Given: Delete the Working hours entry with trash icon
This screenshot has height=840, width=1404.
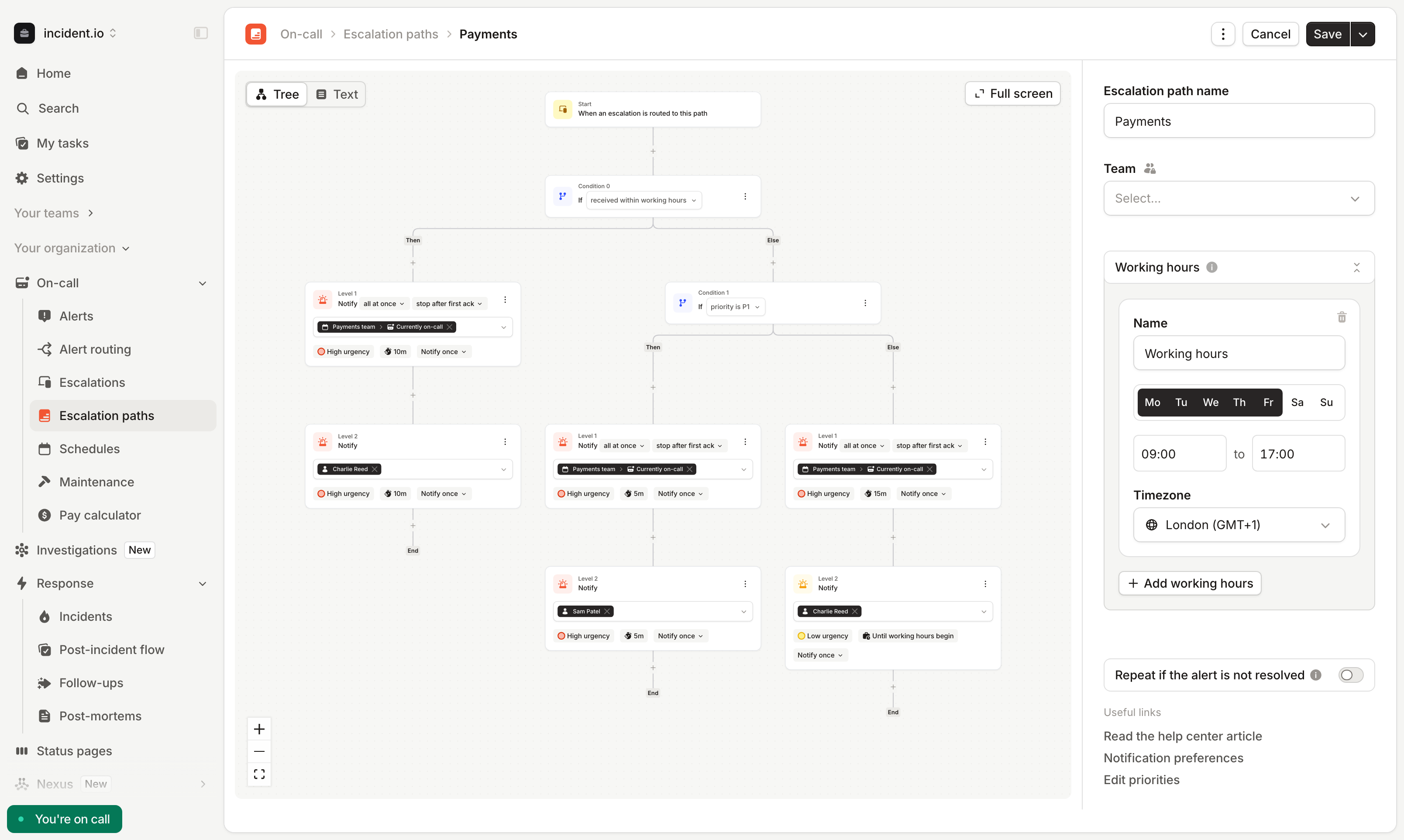Looking at the screenshot, I should point(1342,317).
